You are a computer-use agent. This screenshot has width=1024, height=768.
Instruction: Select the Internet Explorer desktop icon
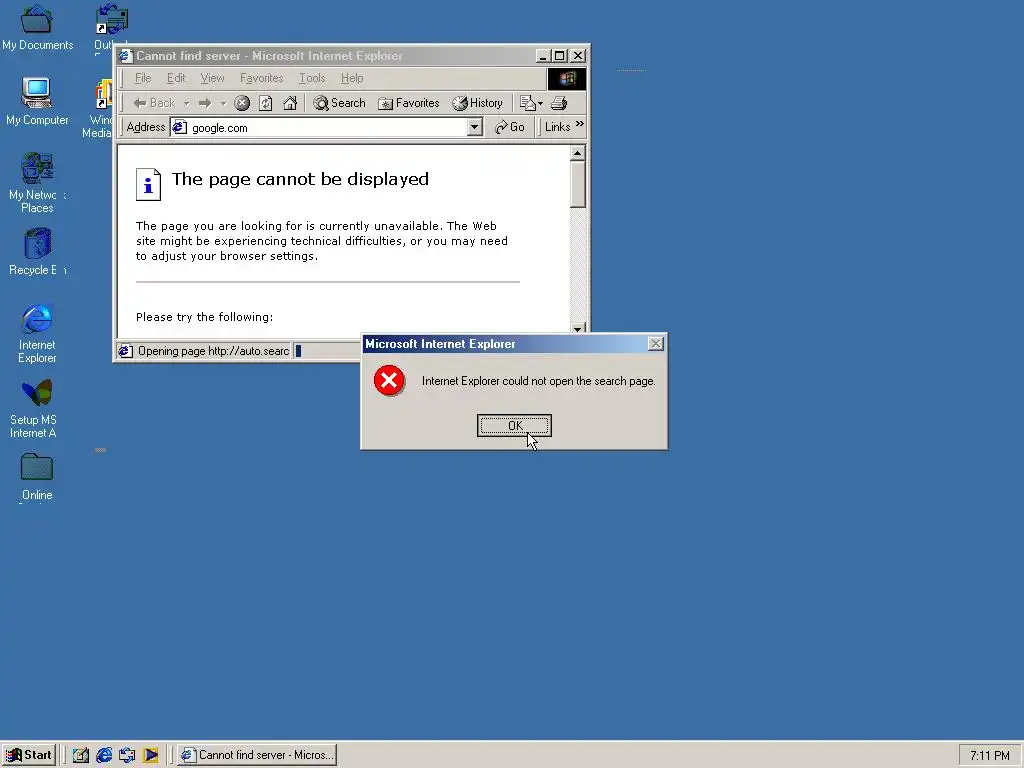click(37, 333)
